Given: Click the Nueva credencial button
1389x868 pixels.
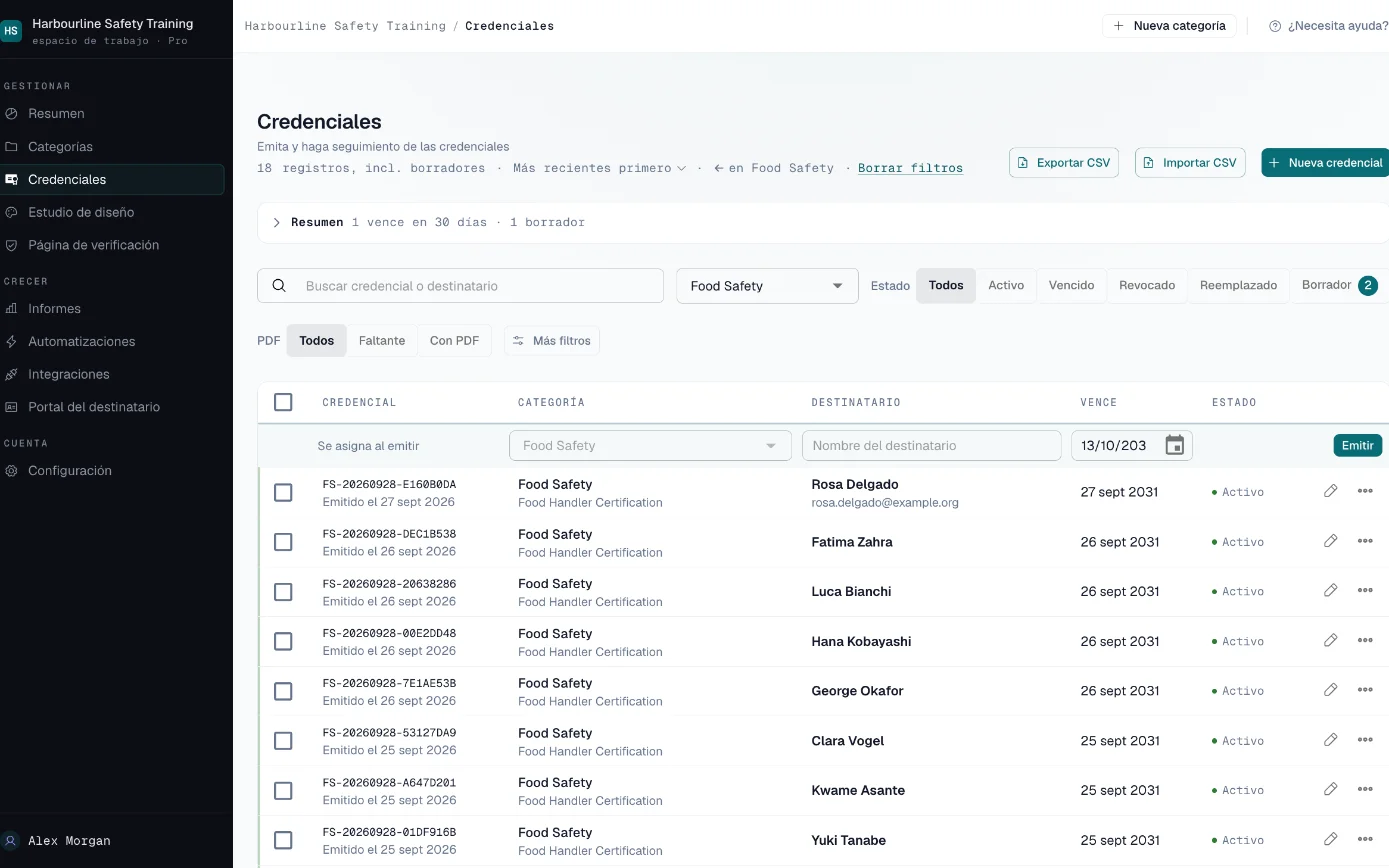Looking at the screenshot, I should tap(1325, 163).
